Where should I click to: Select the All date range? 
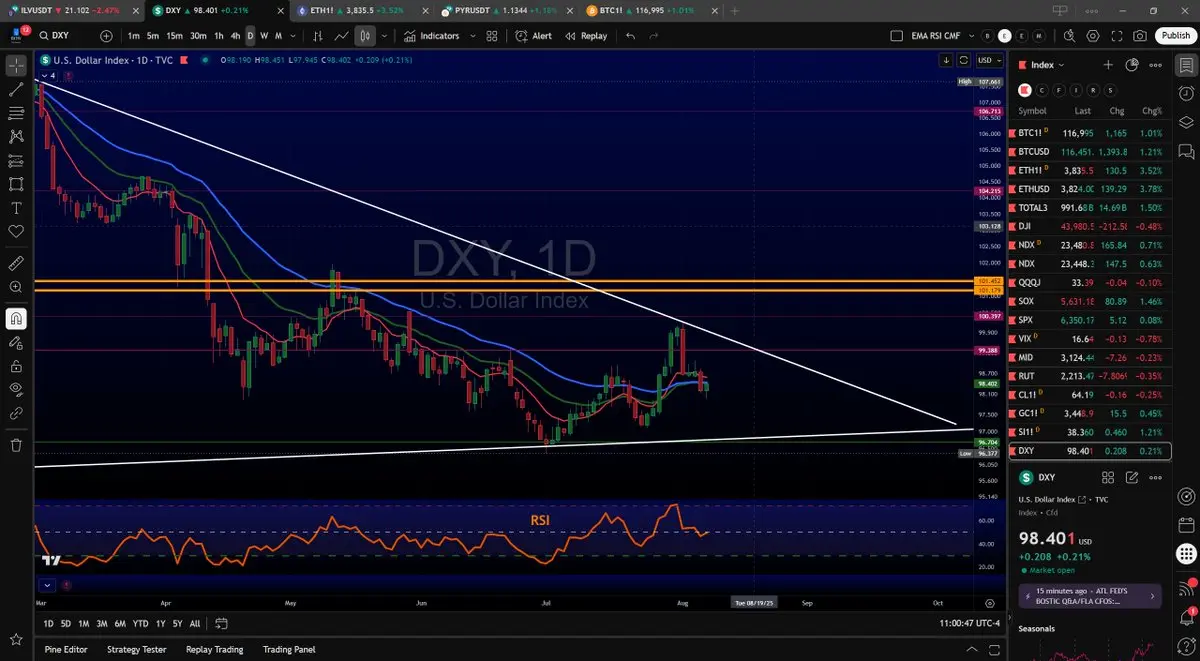coord(195,623)
